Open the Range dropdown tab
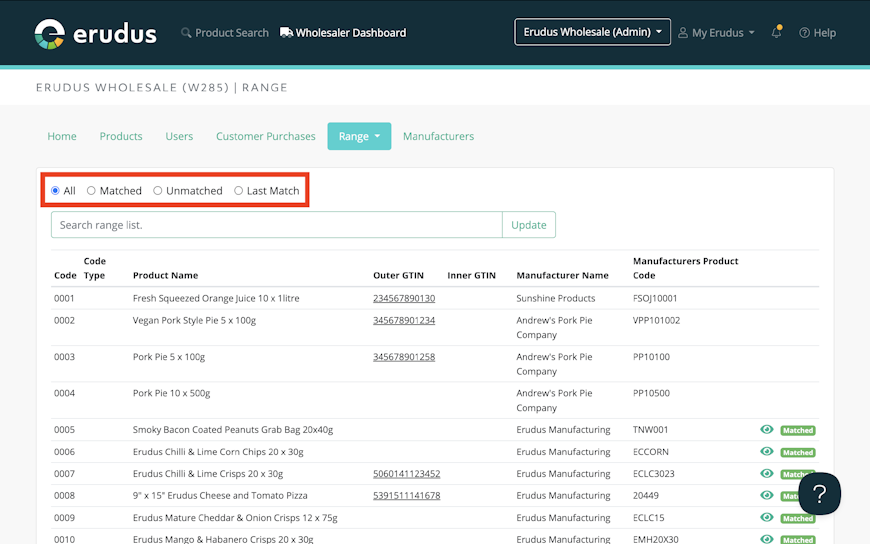 click(359, 136)
